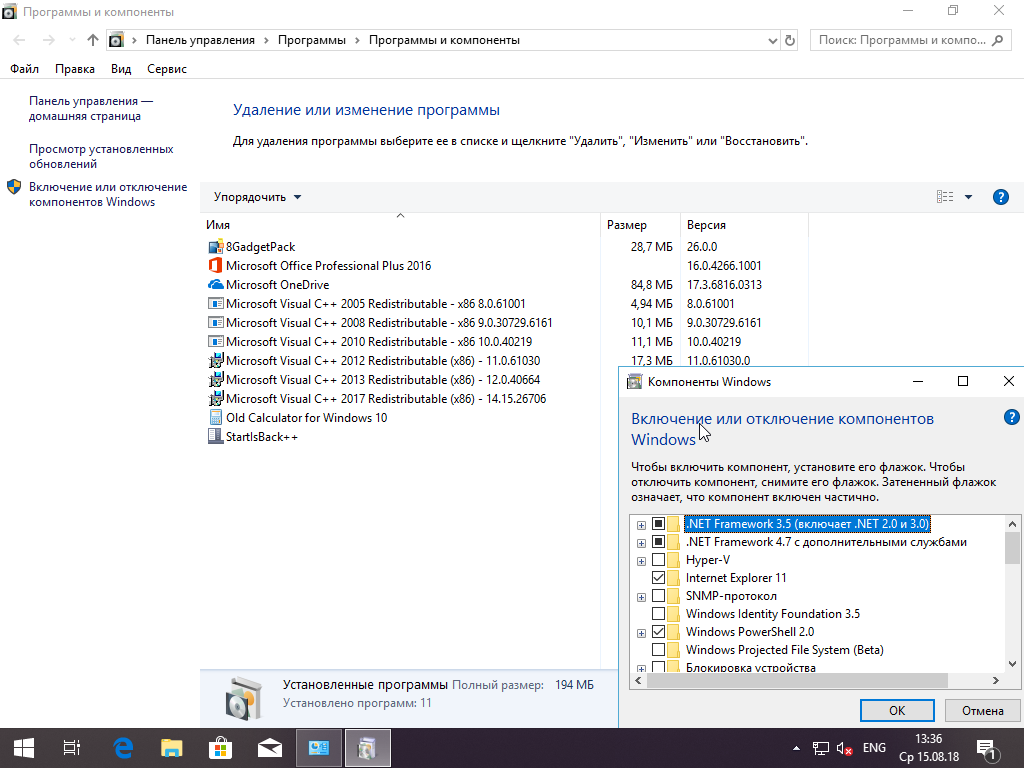
Task: Open the Вид menu
Action: [x=121, y=69]
